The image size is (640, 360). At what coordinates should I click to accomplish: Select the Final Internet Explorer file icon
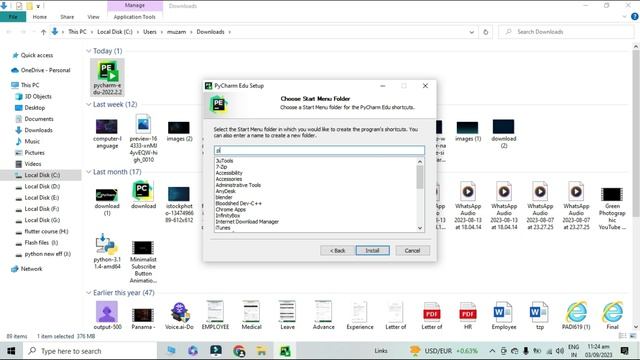coord(612,312)
